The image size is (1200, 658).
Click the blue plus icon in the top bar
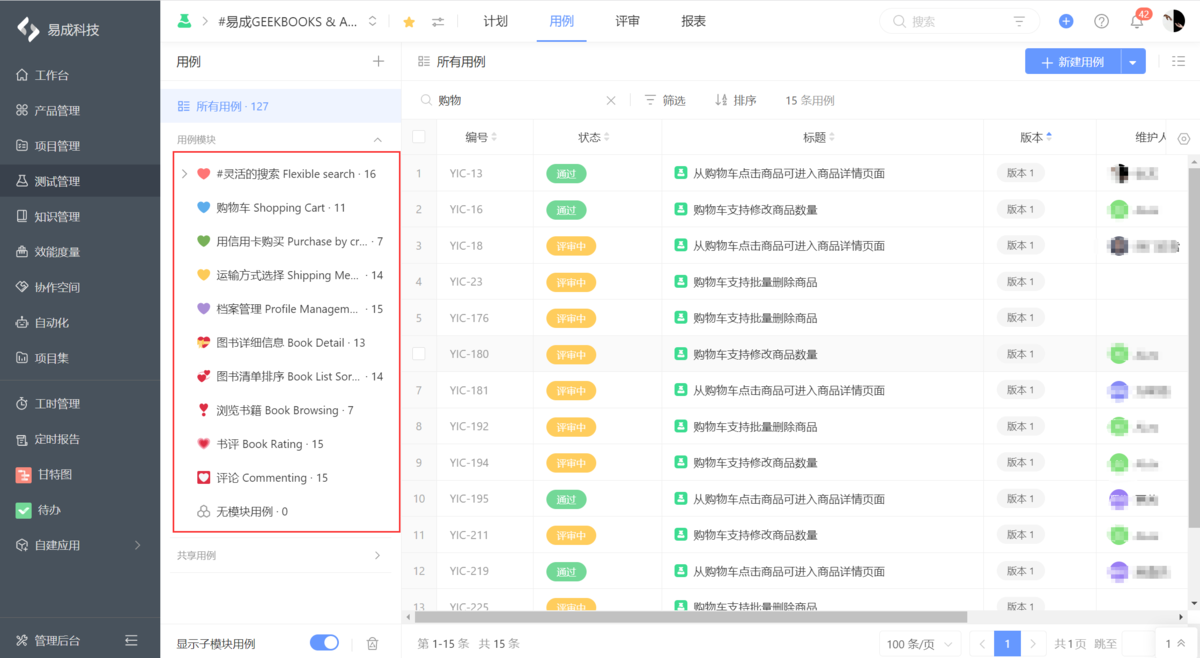[x=1065, y=20]
